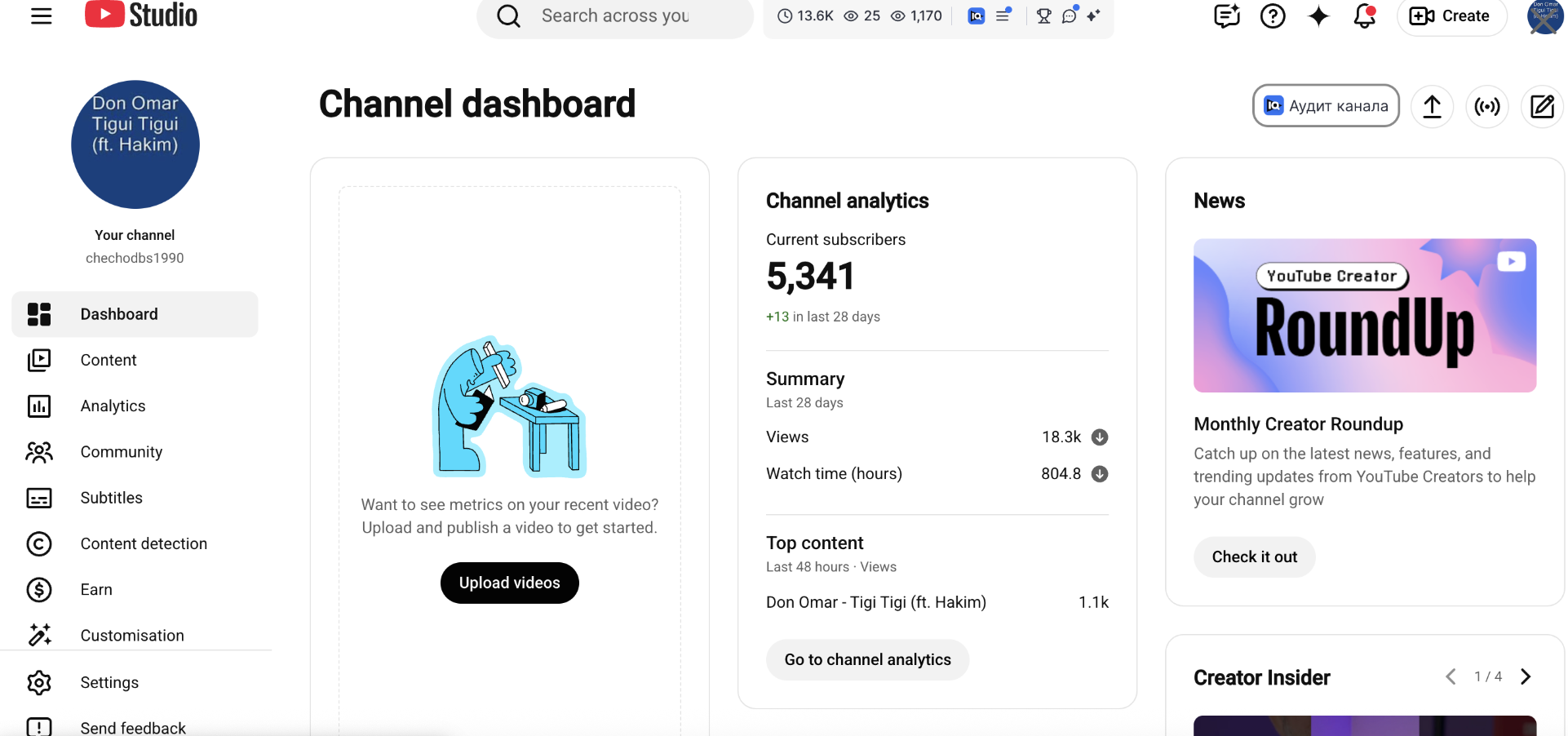Click the create post pencil icon

(1542, 106)
